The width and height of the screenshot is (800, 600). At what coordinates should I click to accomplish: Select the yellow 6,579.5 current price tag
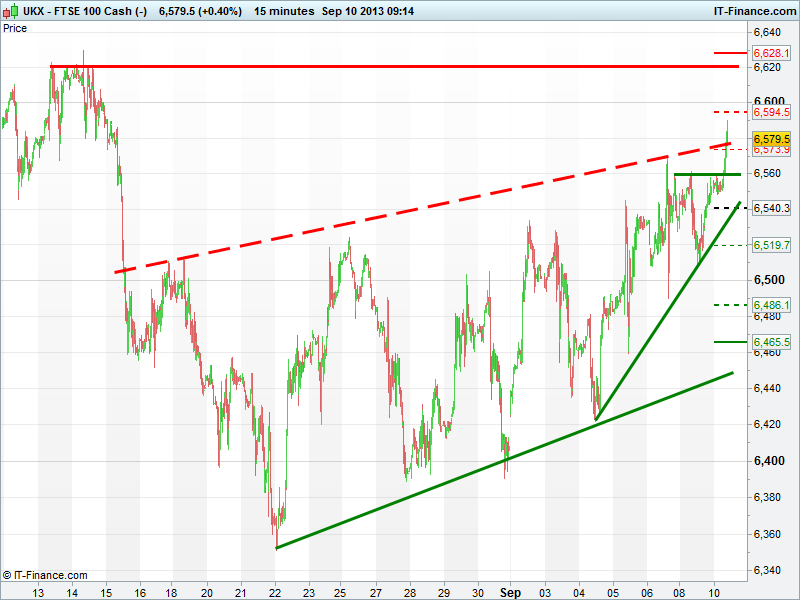pyautogui.click(x=771, y=138)
